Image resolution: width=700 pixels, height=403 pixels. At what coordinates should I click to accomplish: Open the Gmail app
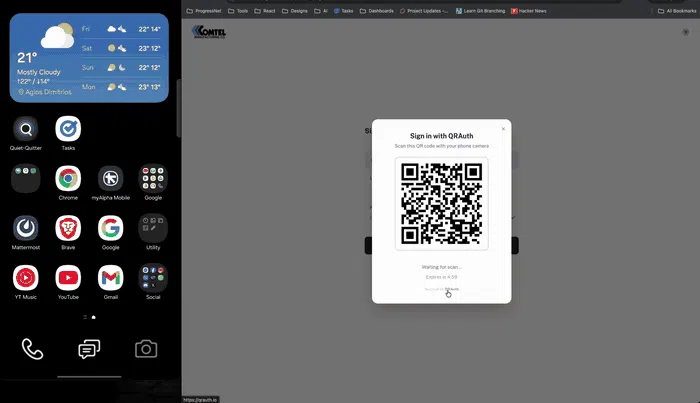click(111, 278)
